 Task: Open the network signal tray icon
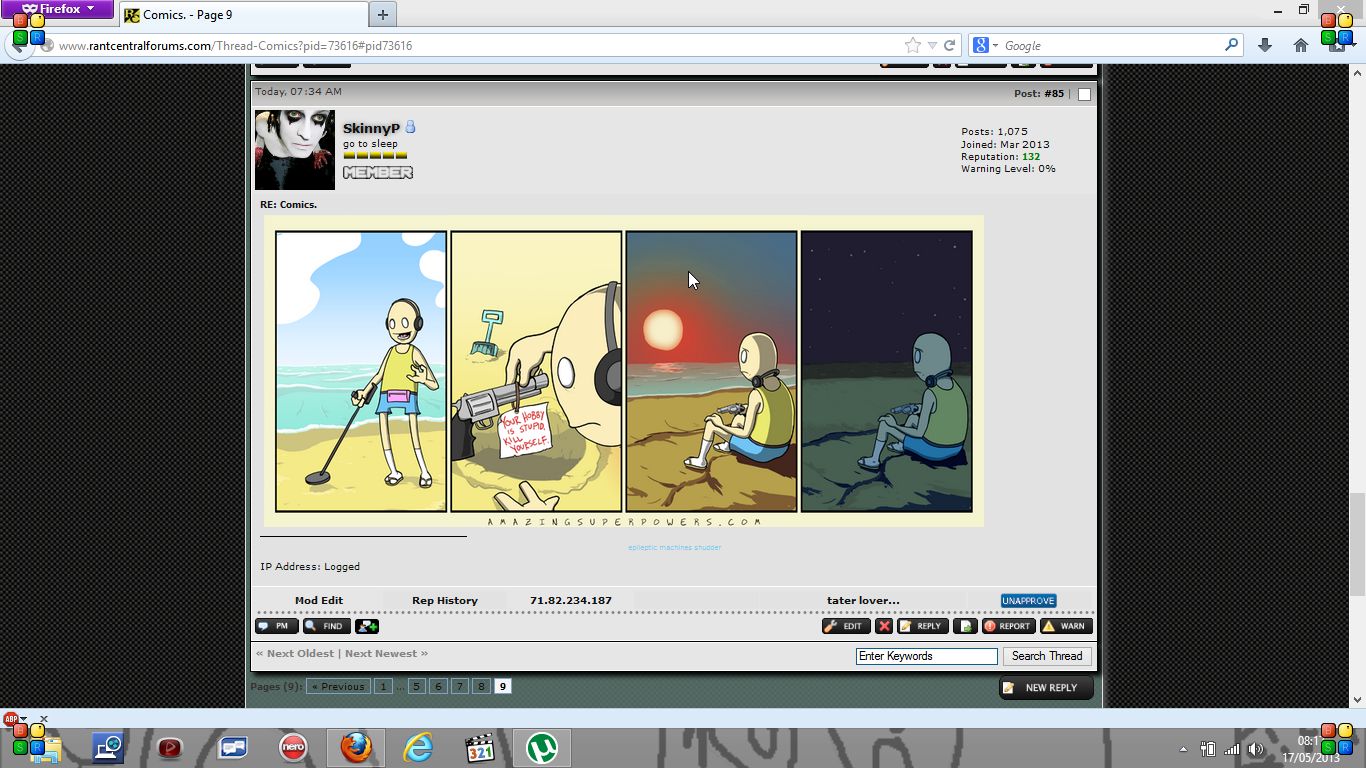click(x=1232, y=749)
